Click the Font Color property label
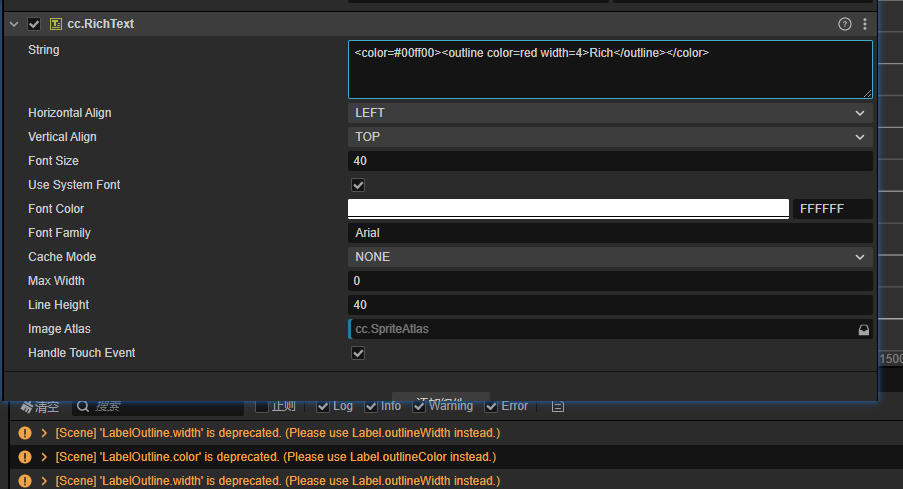The height and width of the screenshot is (489, 903). pos(56,209)
